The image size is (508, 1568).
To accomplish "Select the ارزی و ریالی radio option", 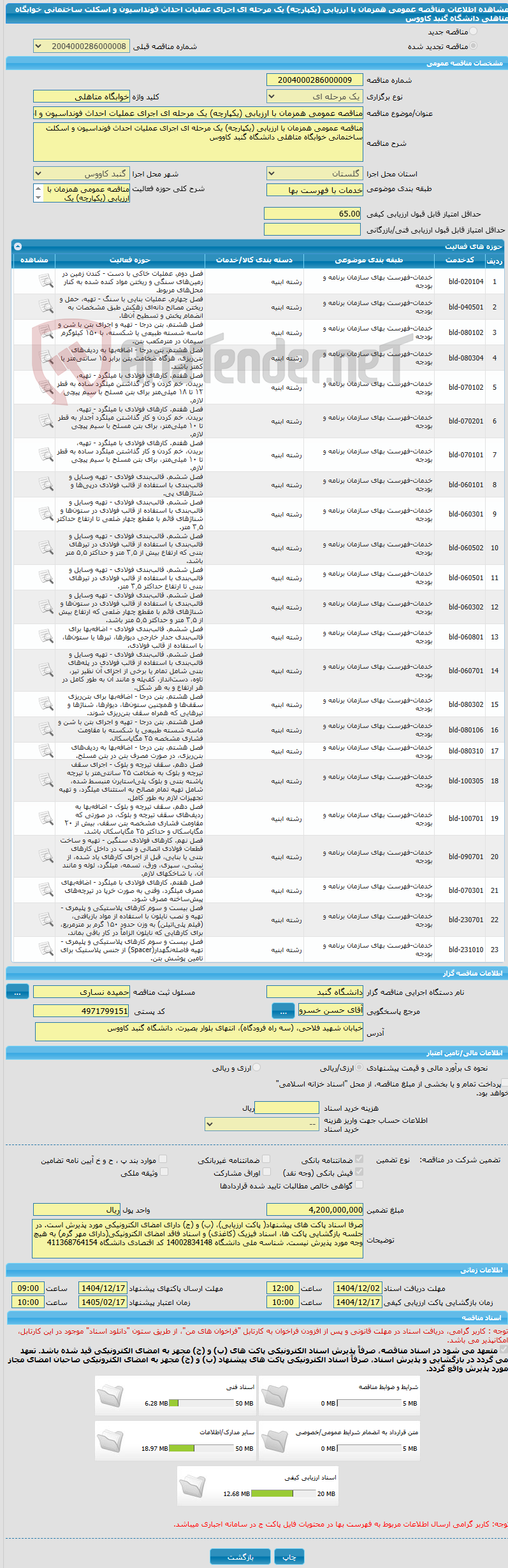I will click(257, 1067).
